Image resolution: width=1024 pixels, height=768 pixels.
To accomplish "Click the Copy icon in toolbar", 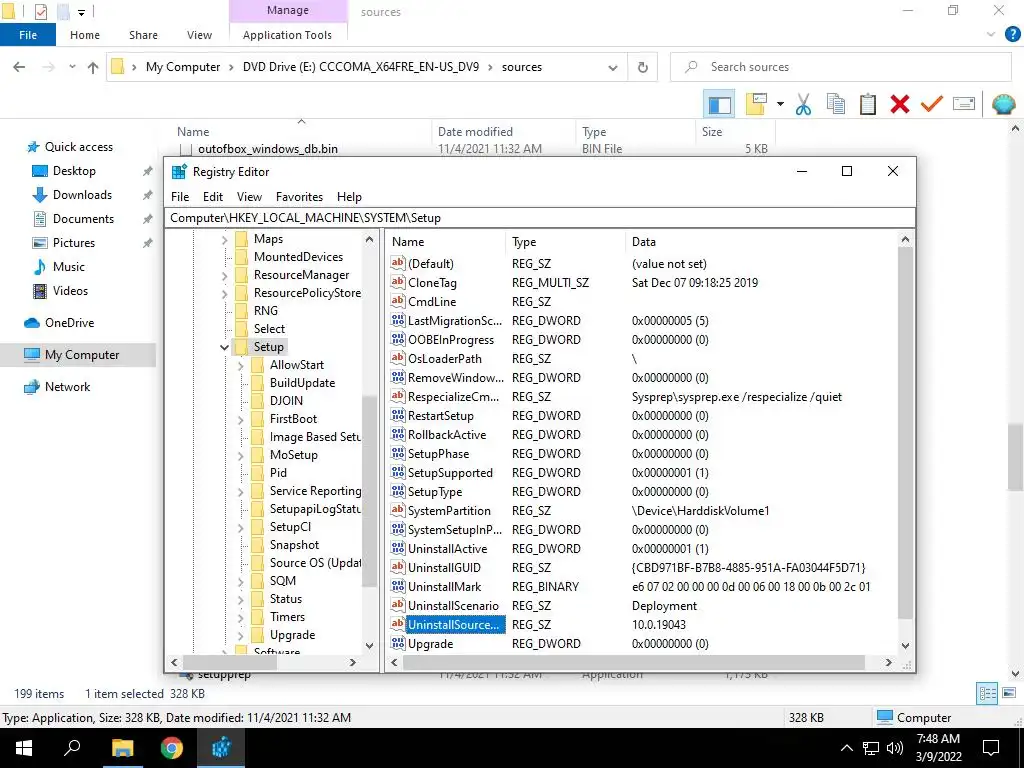I will (835, 104).
